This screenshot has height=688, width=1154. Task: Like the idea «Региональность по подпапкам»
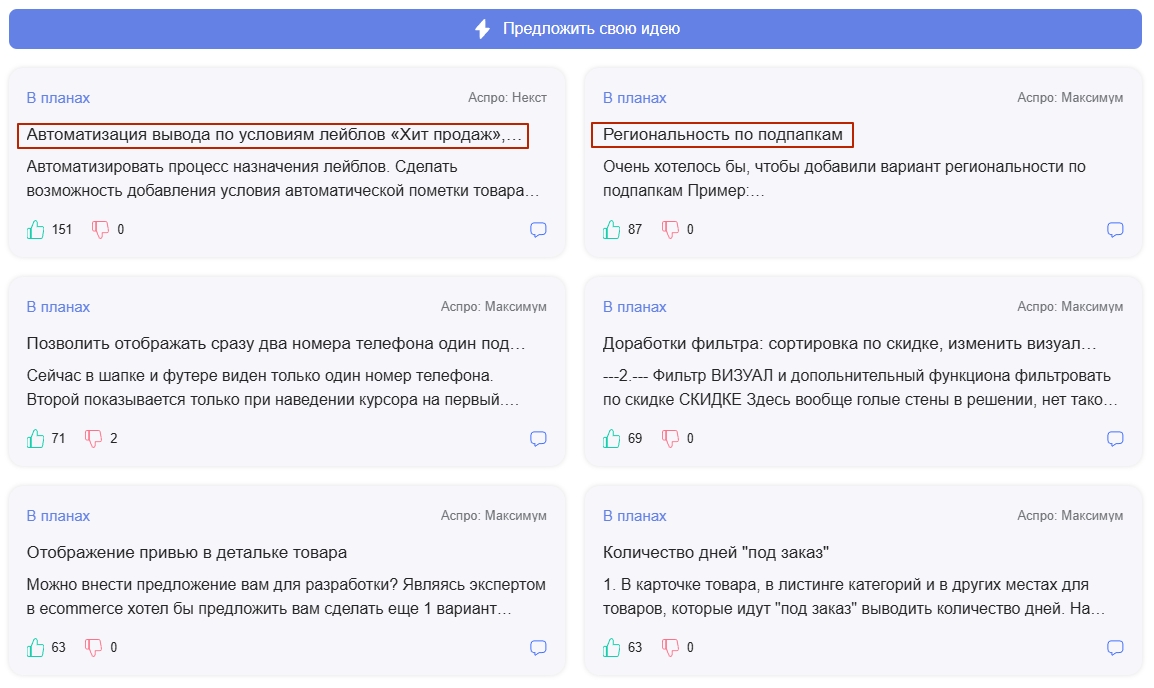tap(609, 229)
